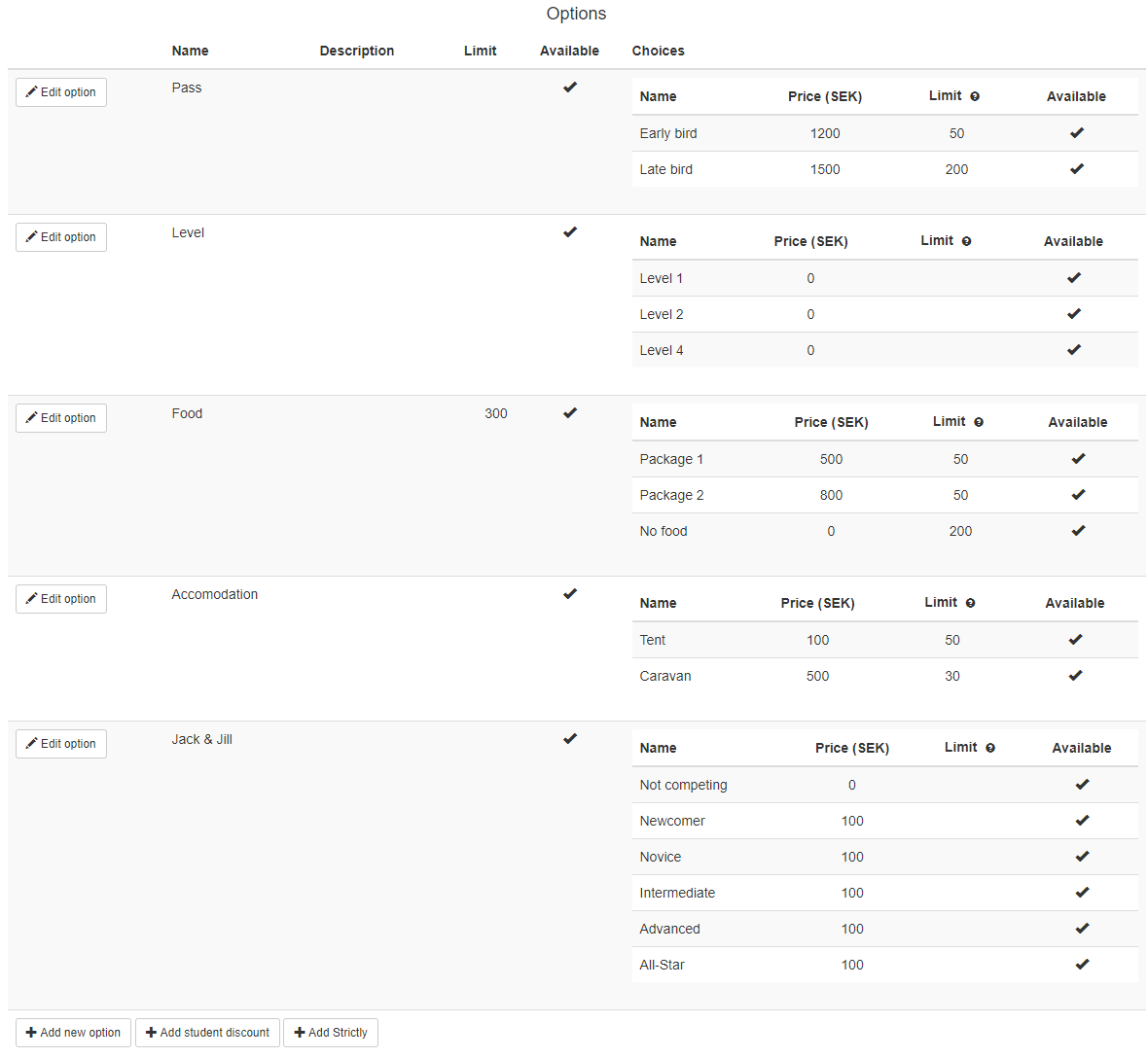The image size is (1148, 1058).
Task: Click Add student discount button
Action: click(x=207, y=1033)
